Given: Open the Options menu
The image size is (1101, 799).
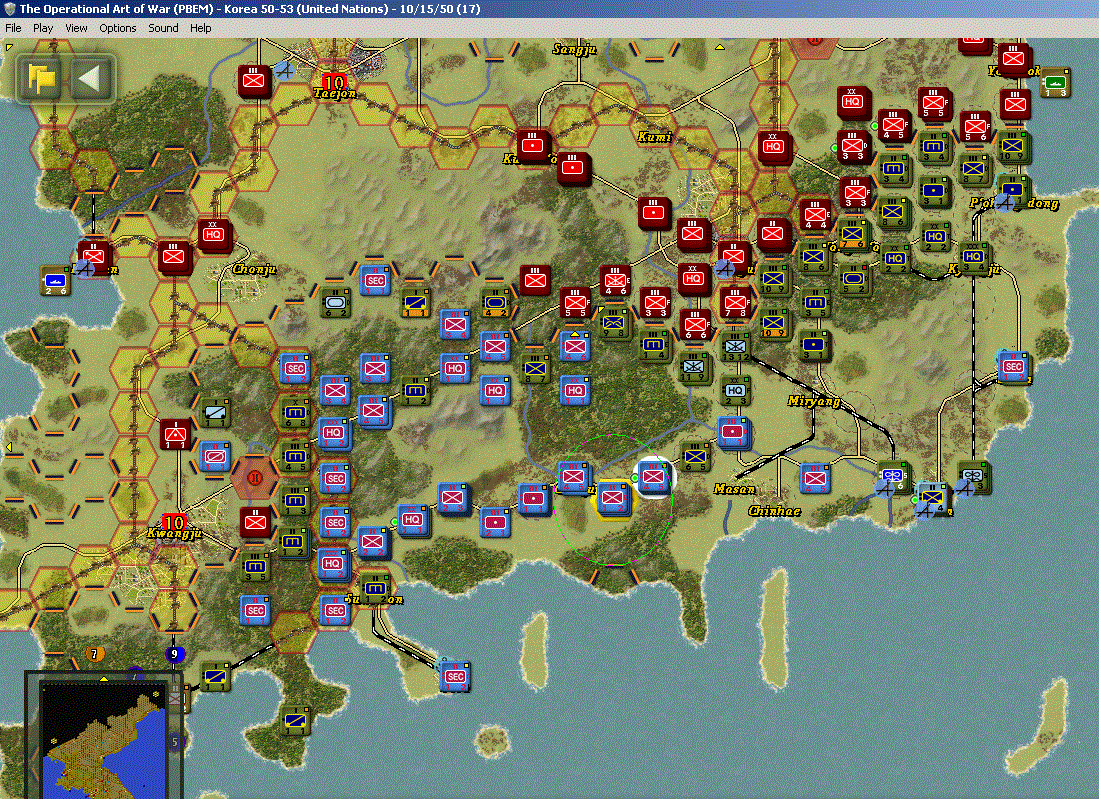Looking at the screenshot, I should pyautogui.click(x=117, y=28).
